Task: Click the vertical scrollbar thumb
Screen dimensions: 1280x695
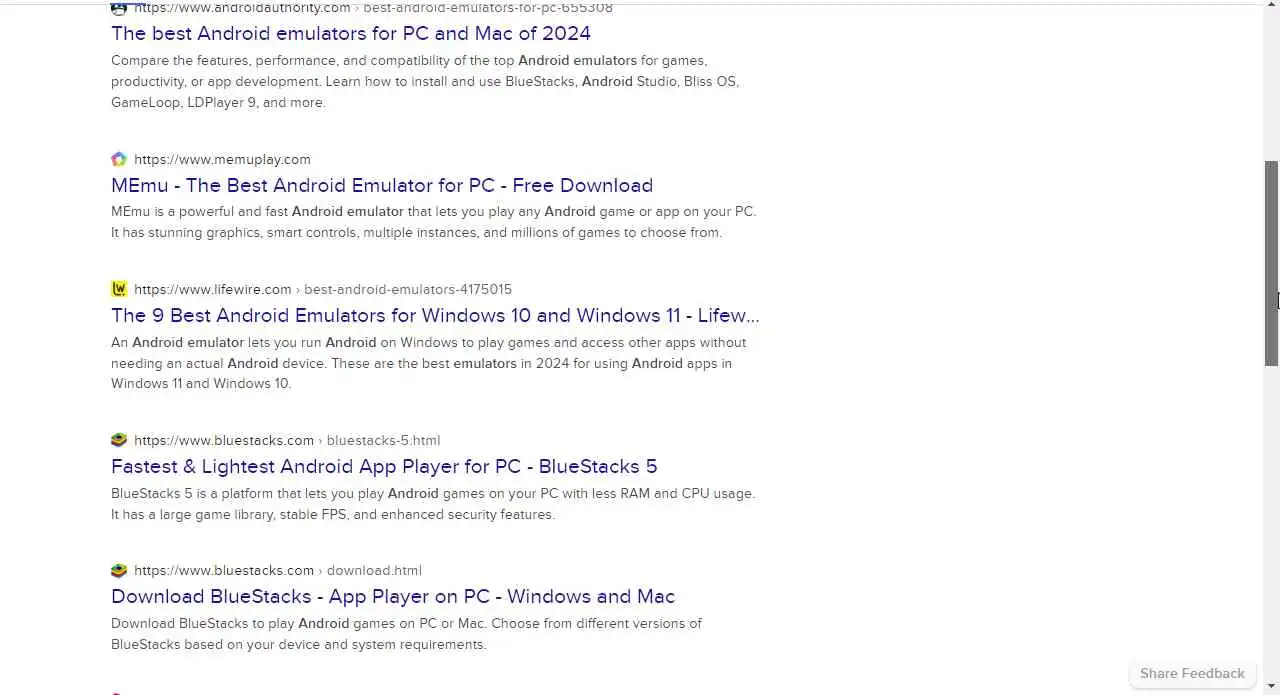Action: click(x=1272, y=264)
